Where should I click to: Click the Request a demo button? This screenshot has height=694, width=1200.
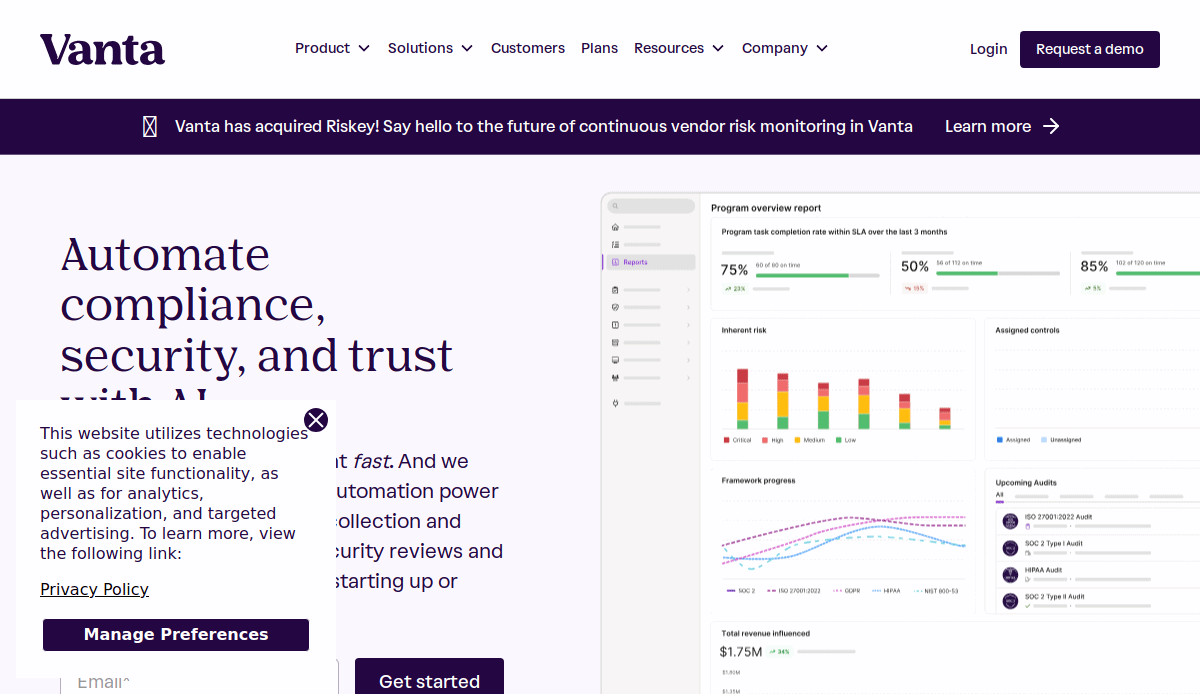click(x=1090, y=48)
